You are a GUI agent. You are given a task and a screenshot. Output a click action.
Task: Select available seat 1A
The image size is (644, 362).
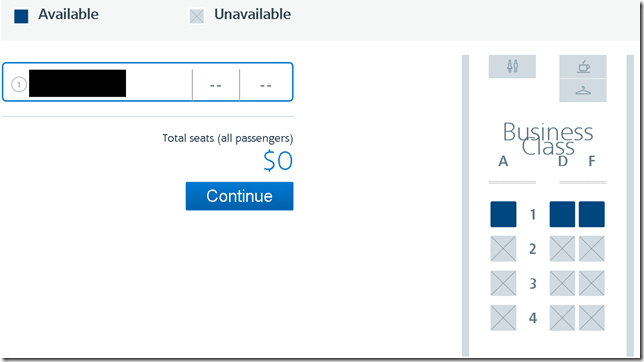503,214
